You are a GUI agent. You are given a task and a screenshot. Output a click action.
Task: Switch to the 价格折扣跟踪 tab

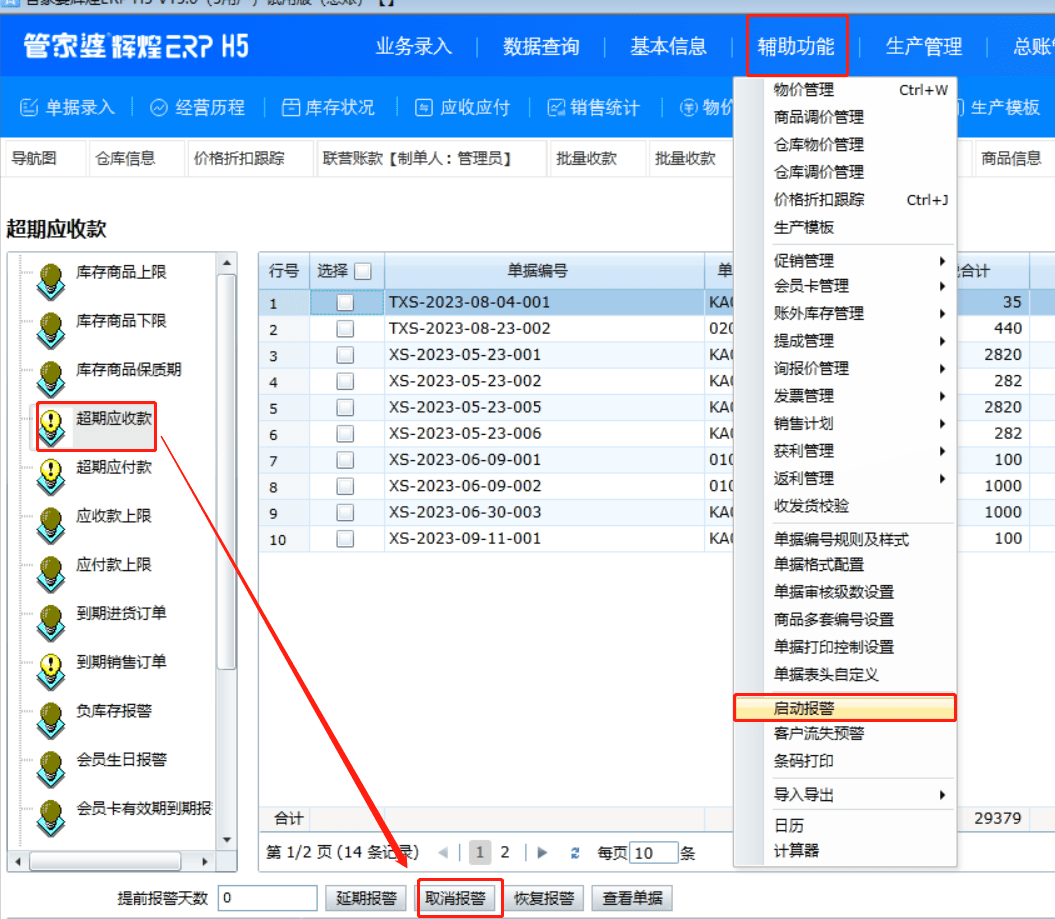[239, 159]
